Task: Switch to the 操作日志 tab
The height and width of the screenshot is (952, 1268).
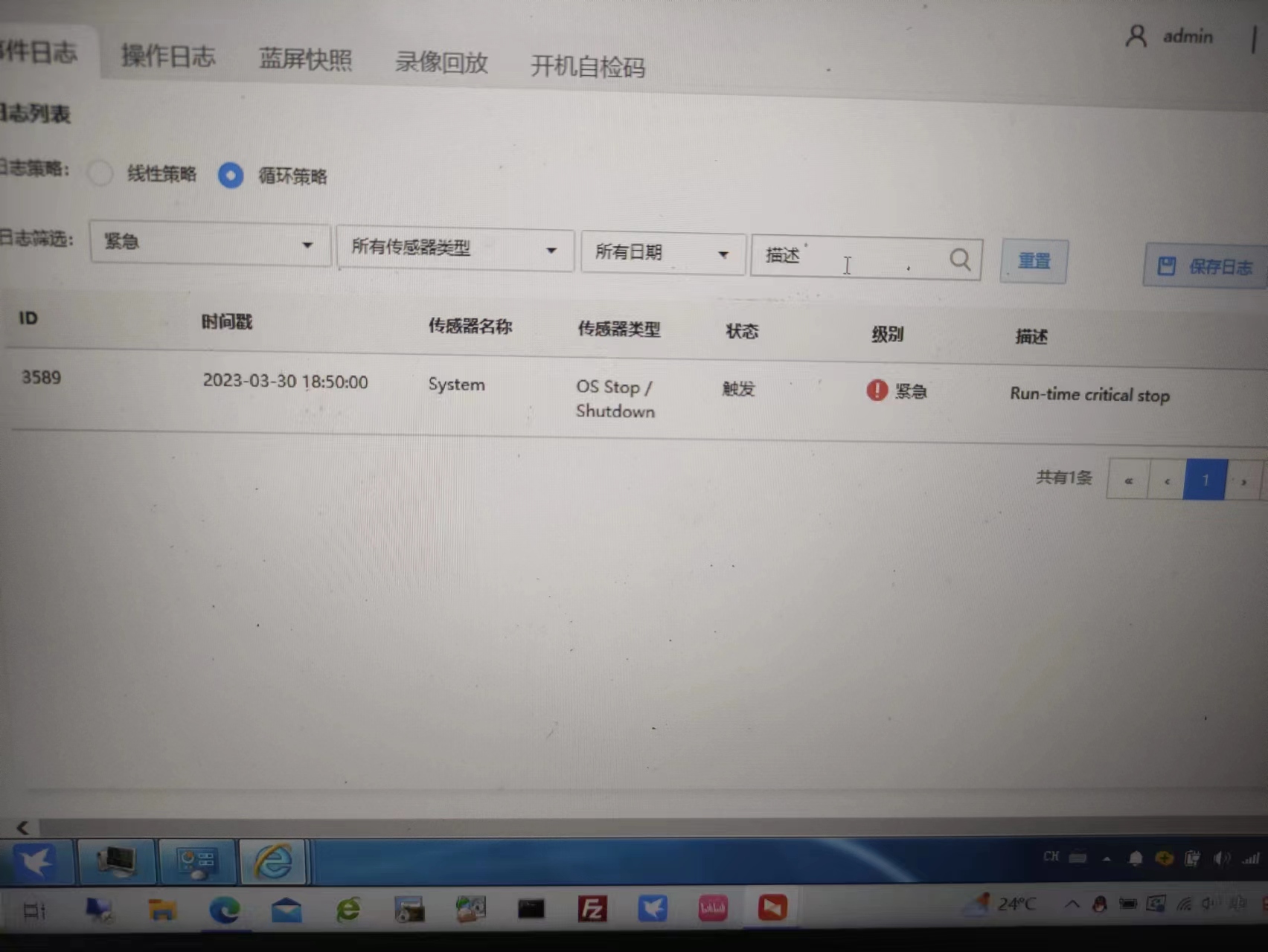Action: [x=167, y=57]
